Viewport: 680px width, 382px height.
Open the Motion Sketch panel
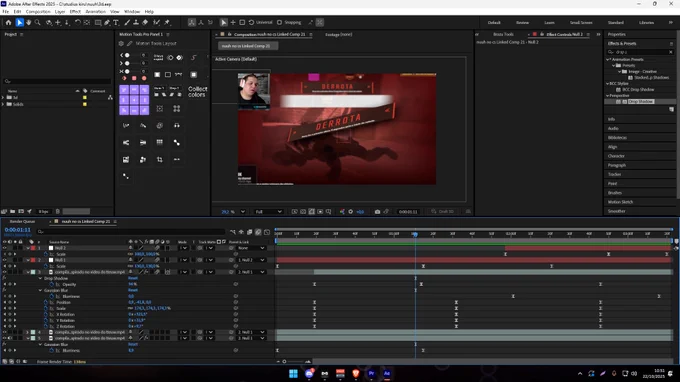[x=620, y=202]
